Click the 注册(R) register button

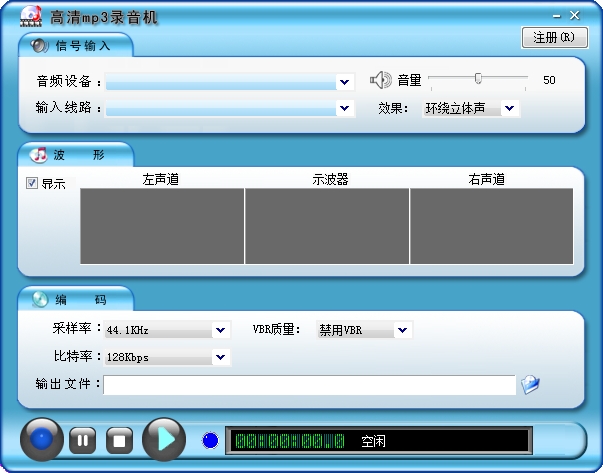[x=553, y=38]
